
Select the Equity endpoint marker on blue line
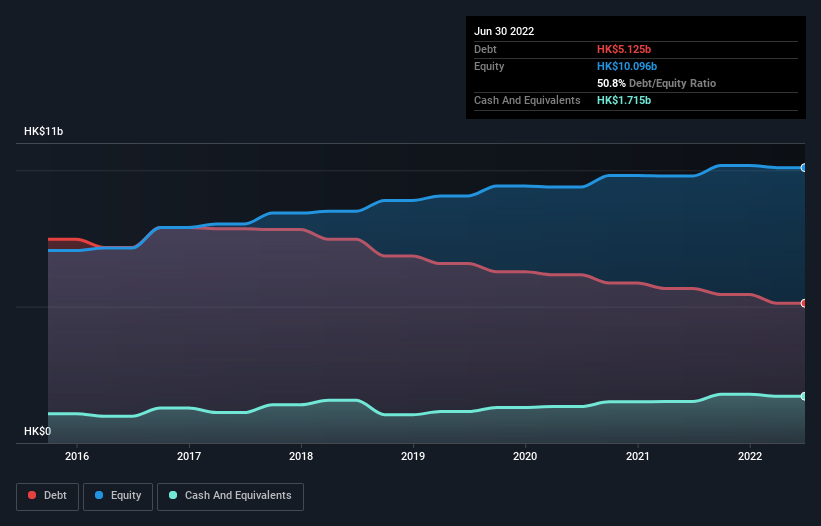click(x=804, y=168)
